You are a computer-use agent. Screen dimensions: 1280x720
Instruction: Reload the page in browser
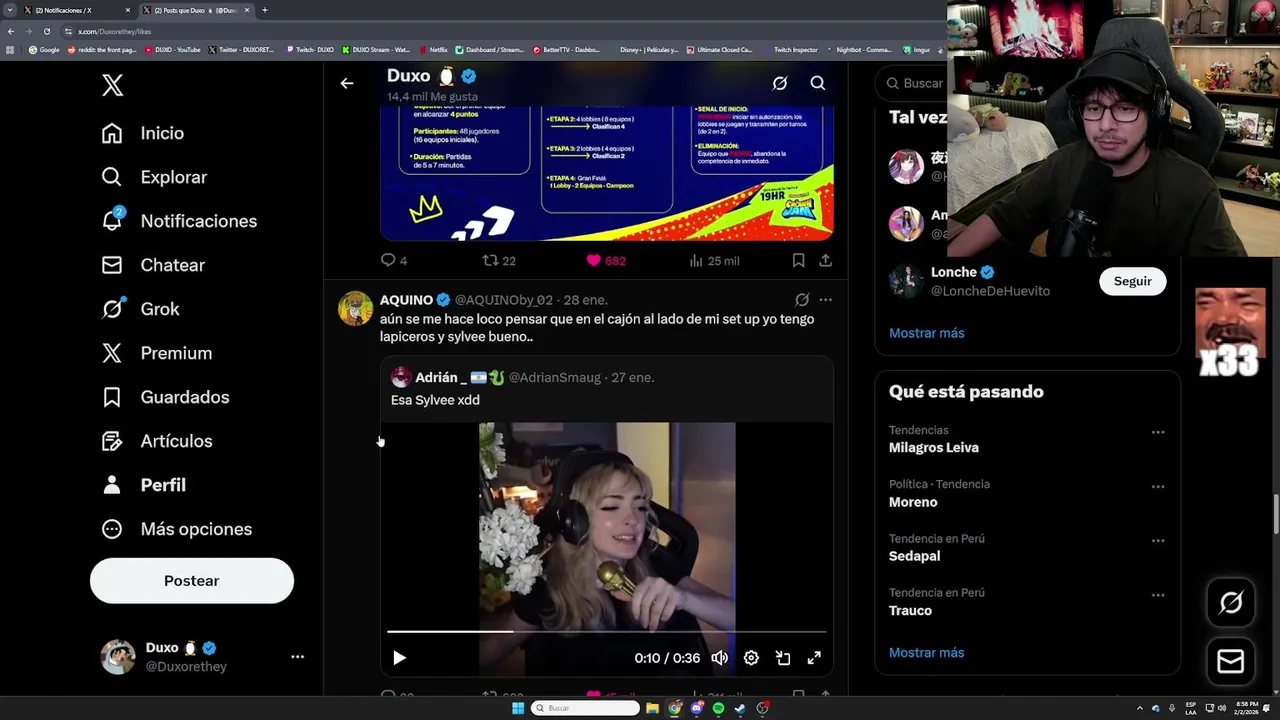pos(46,31)
